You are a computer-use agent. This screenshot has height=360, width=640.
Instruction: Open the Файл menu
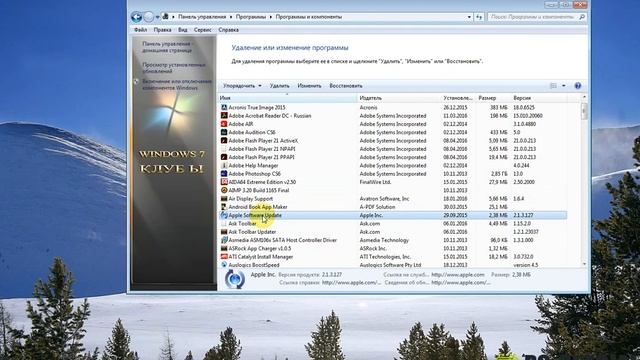[140, 30]
